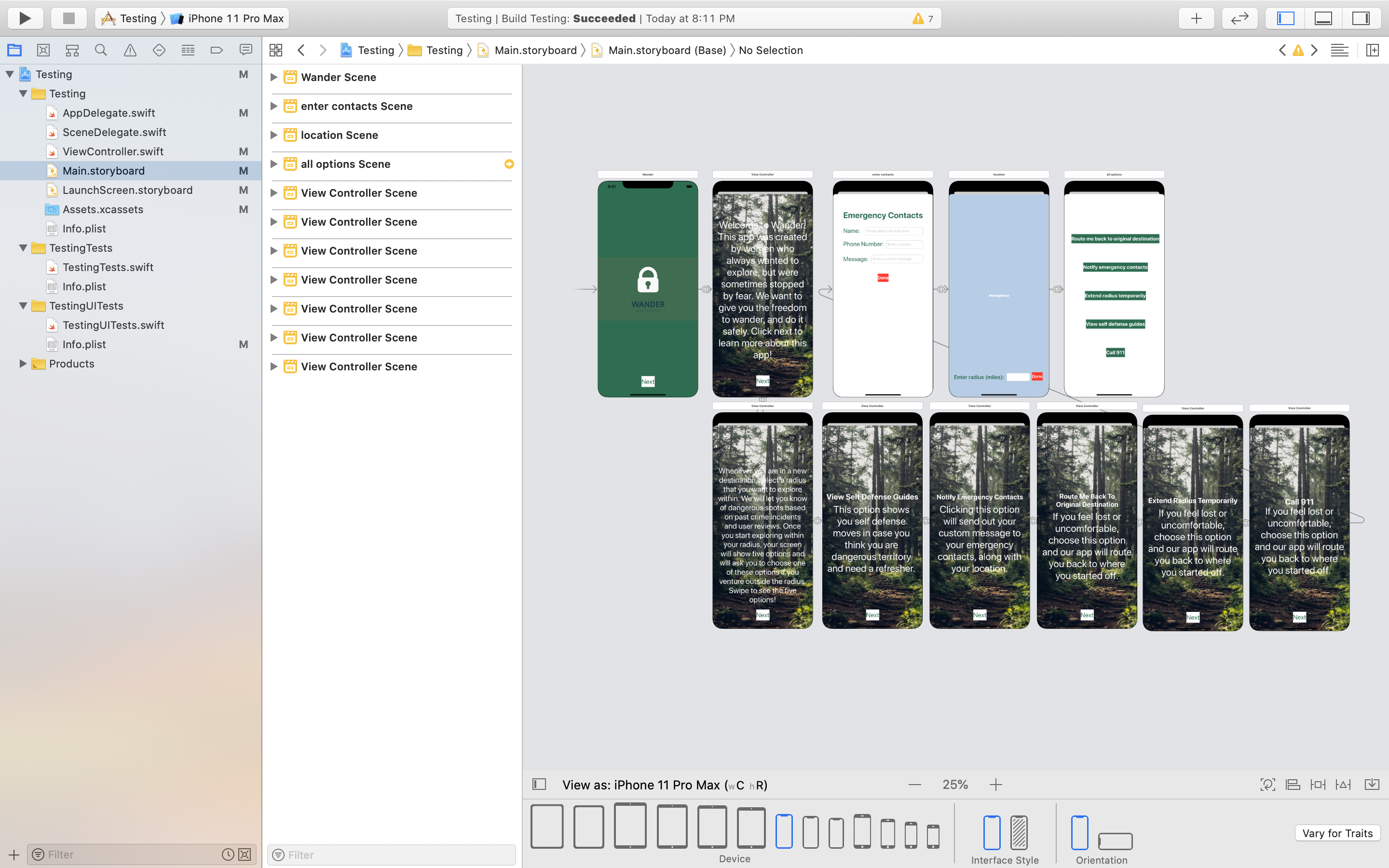Toggle the document outline button
1389x868 pixels.
(539, 784)
